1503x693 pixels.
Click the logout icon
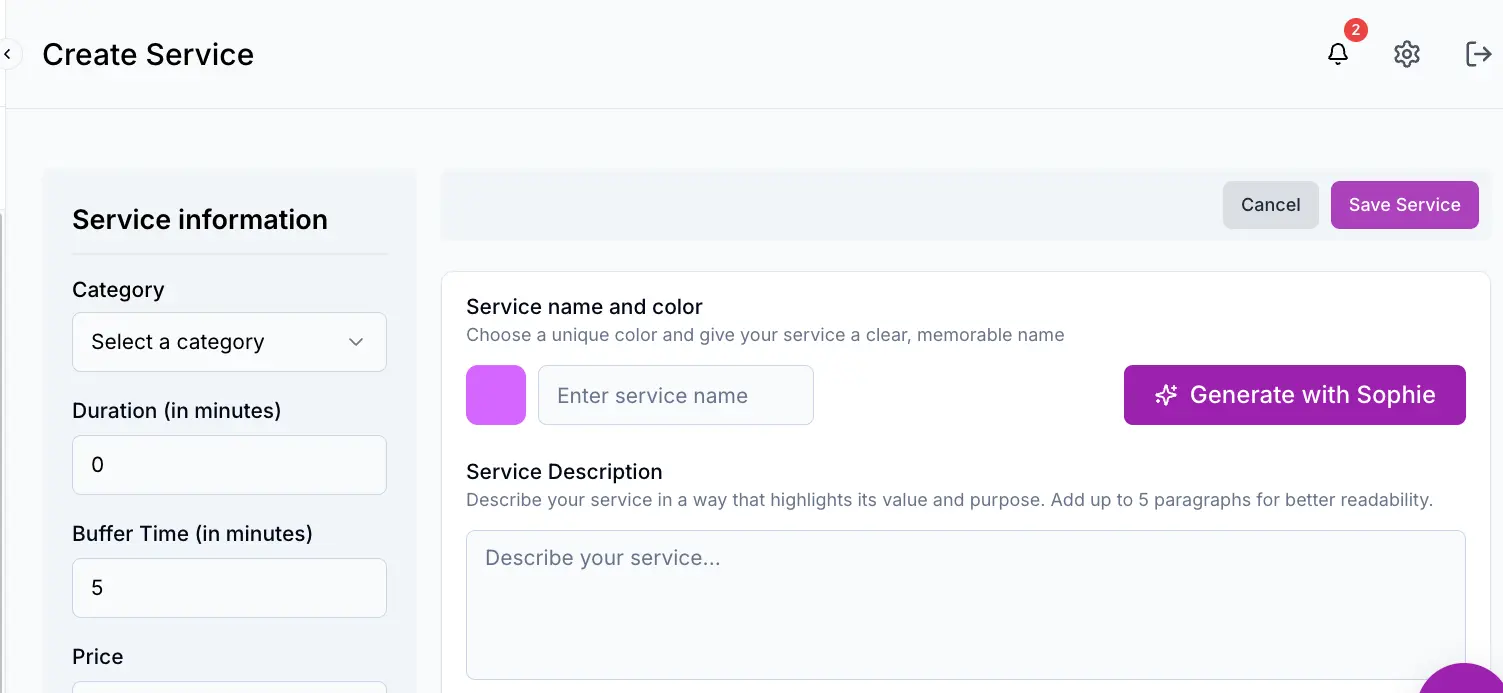pos(1478,54)
